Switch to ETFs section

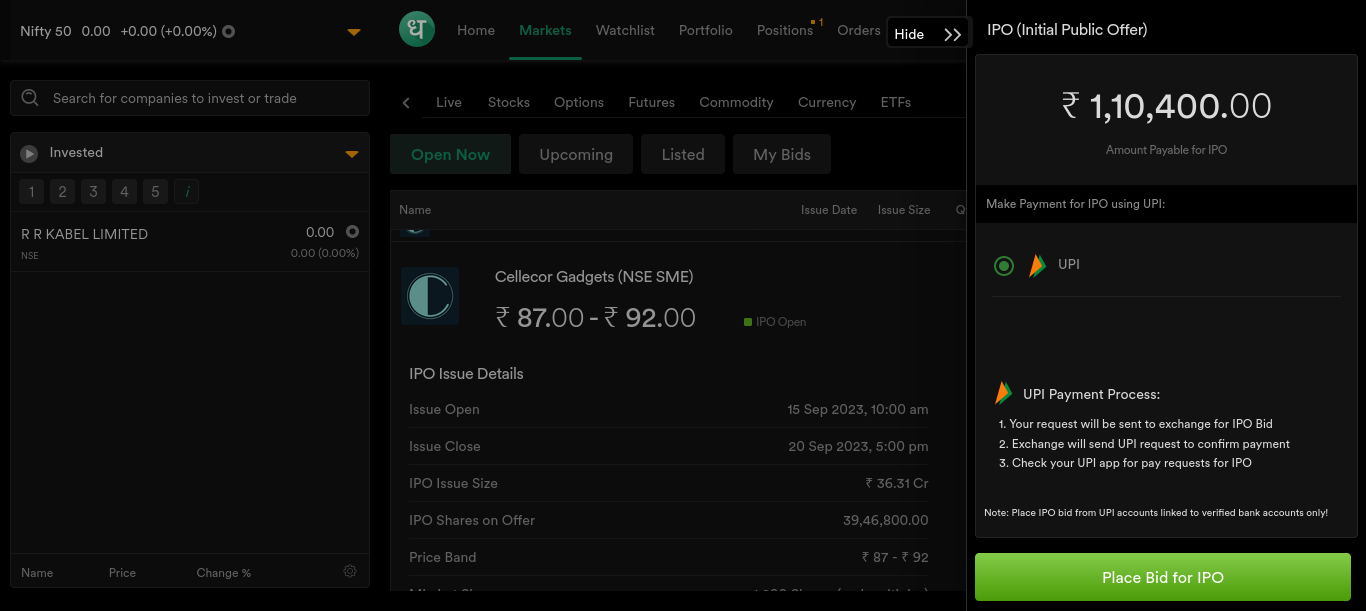(896, 102)
